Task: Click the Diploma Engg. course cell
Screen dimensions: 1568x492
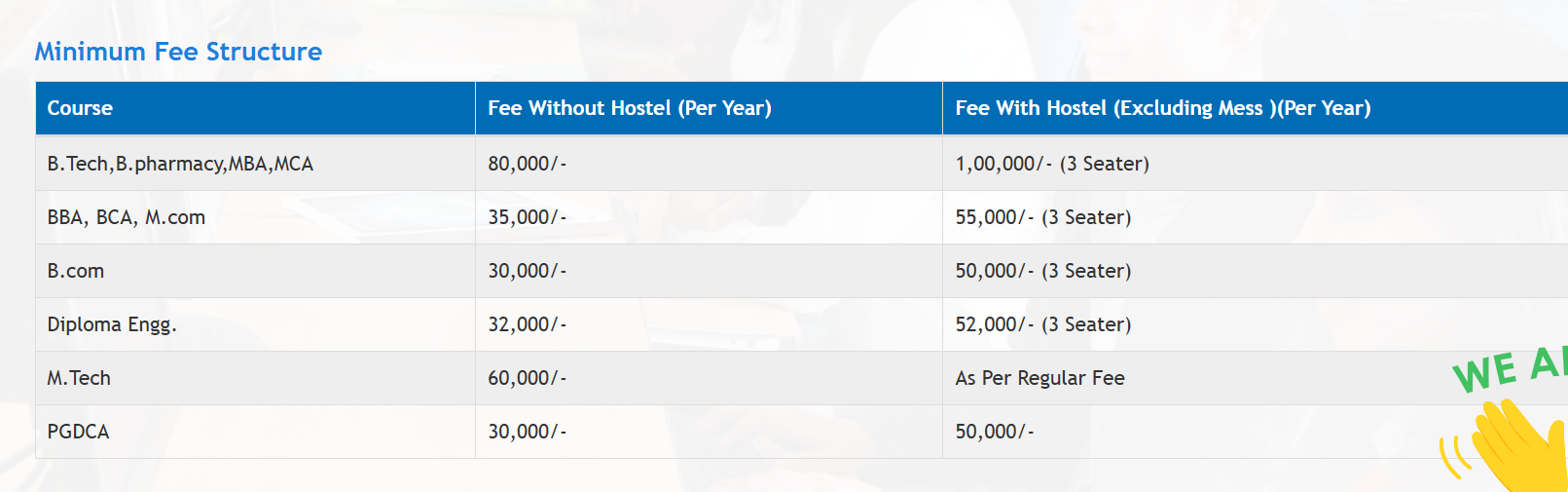Action: click(x=112, y=324)
